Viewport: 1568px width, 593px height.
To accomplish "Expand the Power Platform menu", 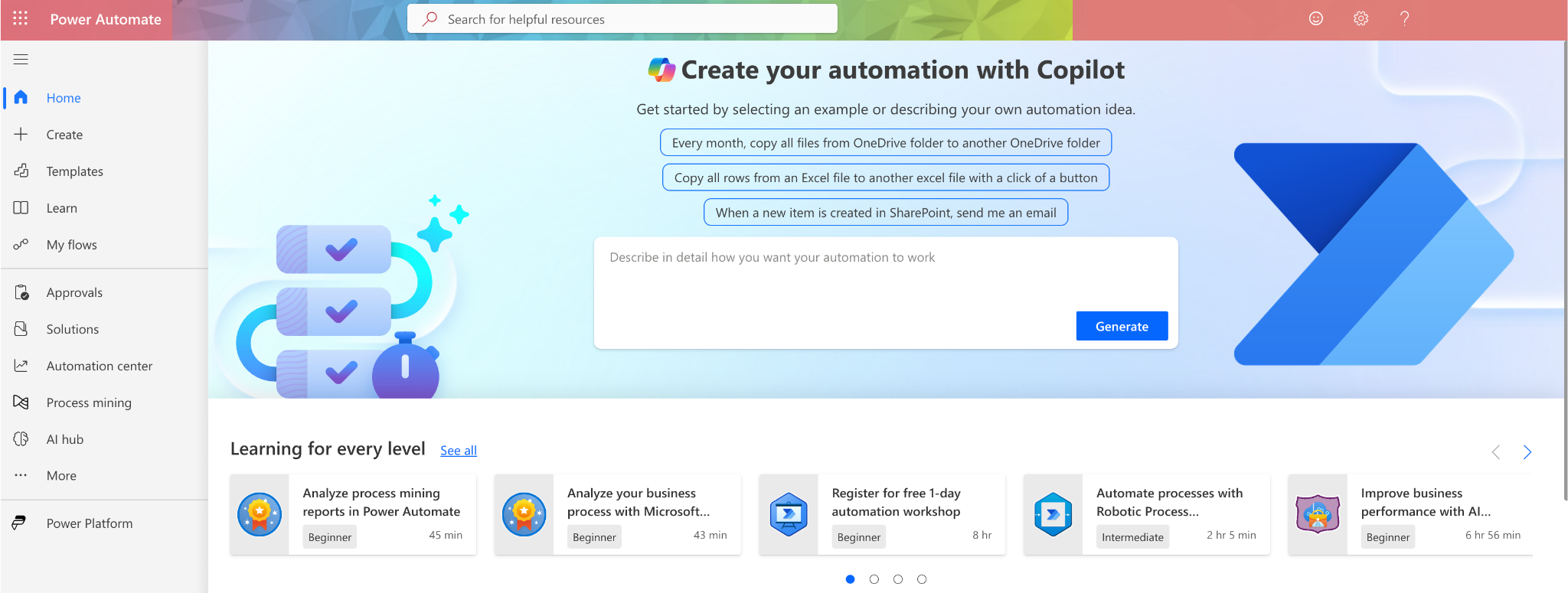I will 90,523.
